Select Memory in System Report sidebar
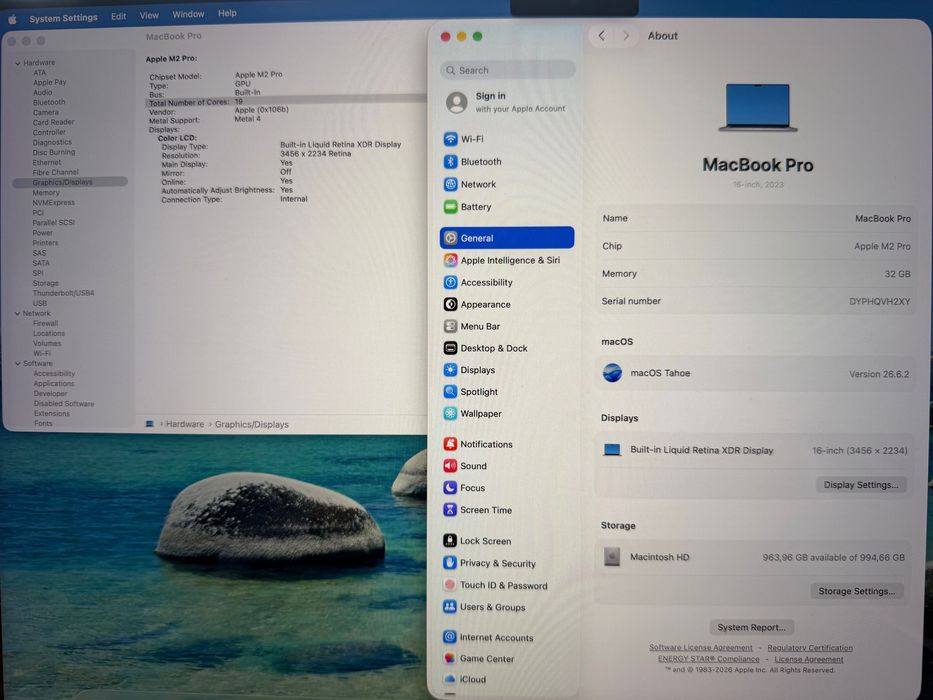Image resolution: width=933 pixels, height=700 pixels. 46,193
